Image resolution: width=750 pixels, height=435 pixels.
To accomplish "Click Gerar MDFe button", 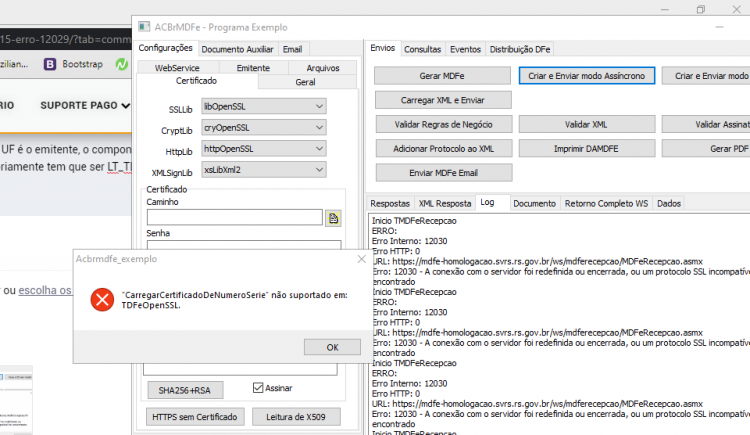I will coord(442,76).
